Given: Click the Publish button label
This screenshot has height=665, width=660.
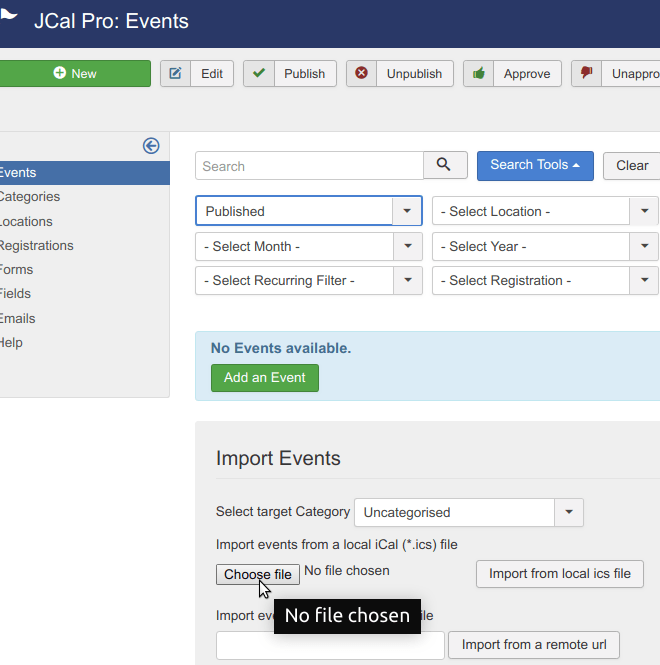Looking at the screenshot, I should [x=305, y=74].
